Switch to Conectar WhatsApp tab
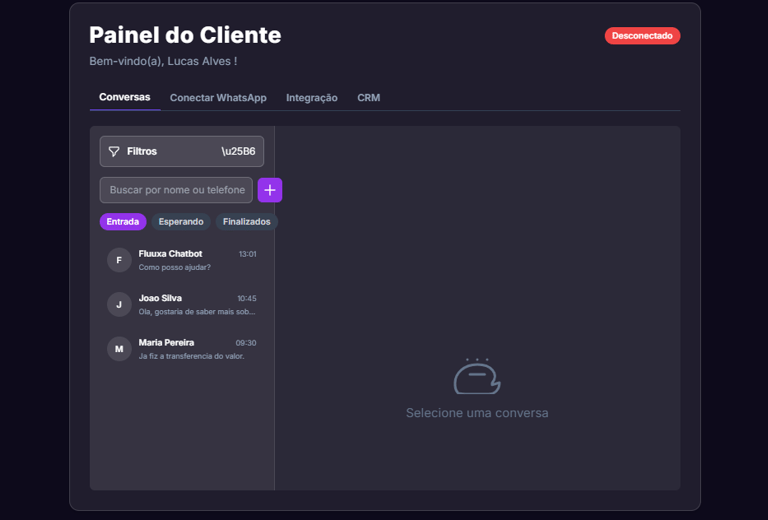This screenshot has width=768, height=520. (x=218, y=97)
